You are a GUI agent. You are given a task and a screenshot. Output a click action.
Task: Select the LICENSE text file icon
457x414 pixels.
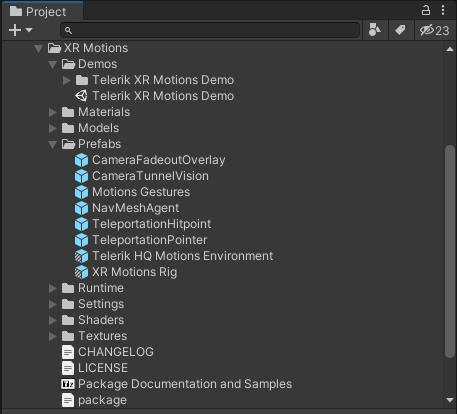pos(68,368)
